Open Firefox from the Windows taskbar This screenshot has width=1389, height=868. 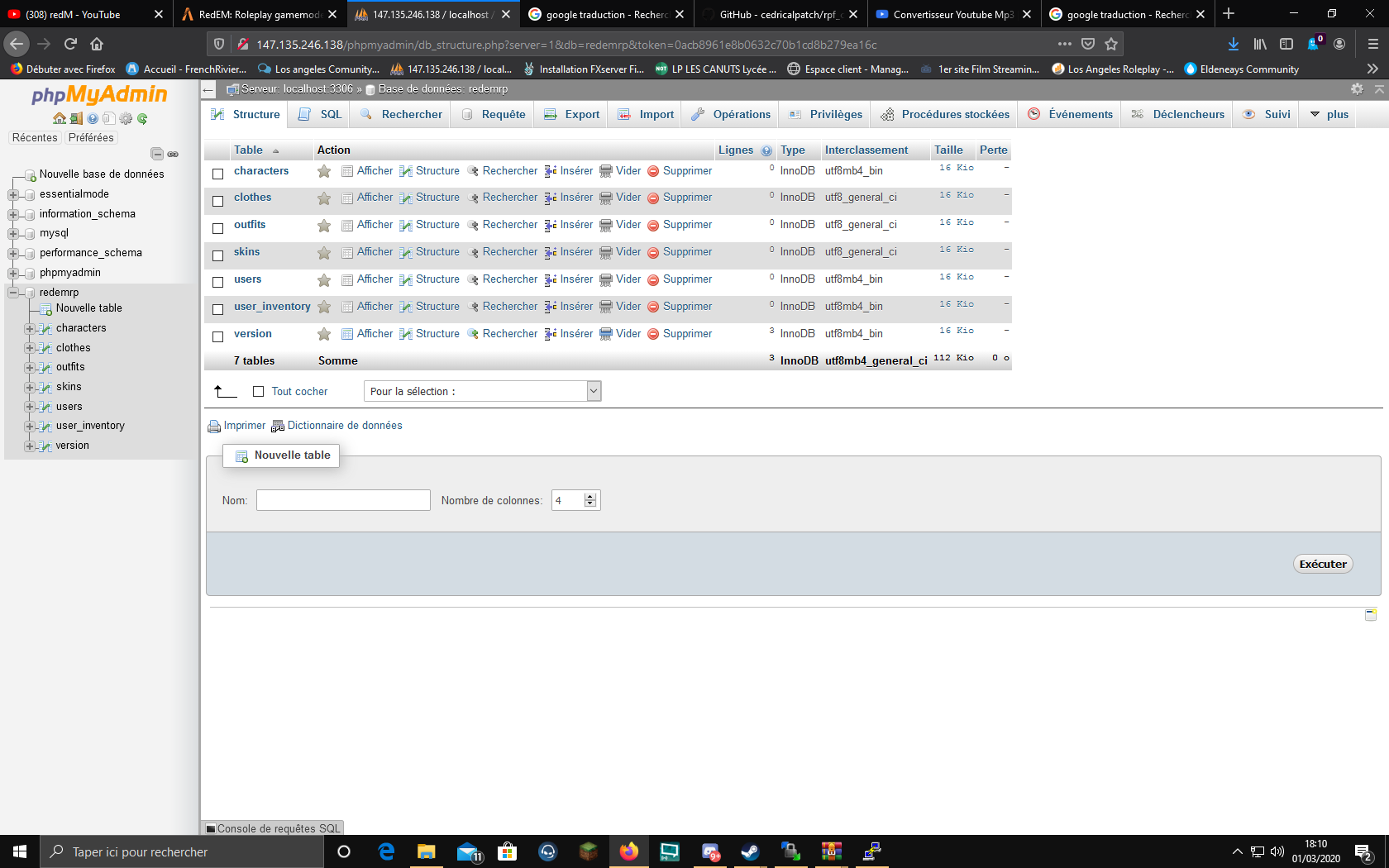point(629,851)
